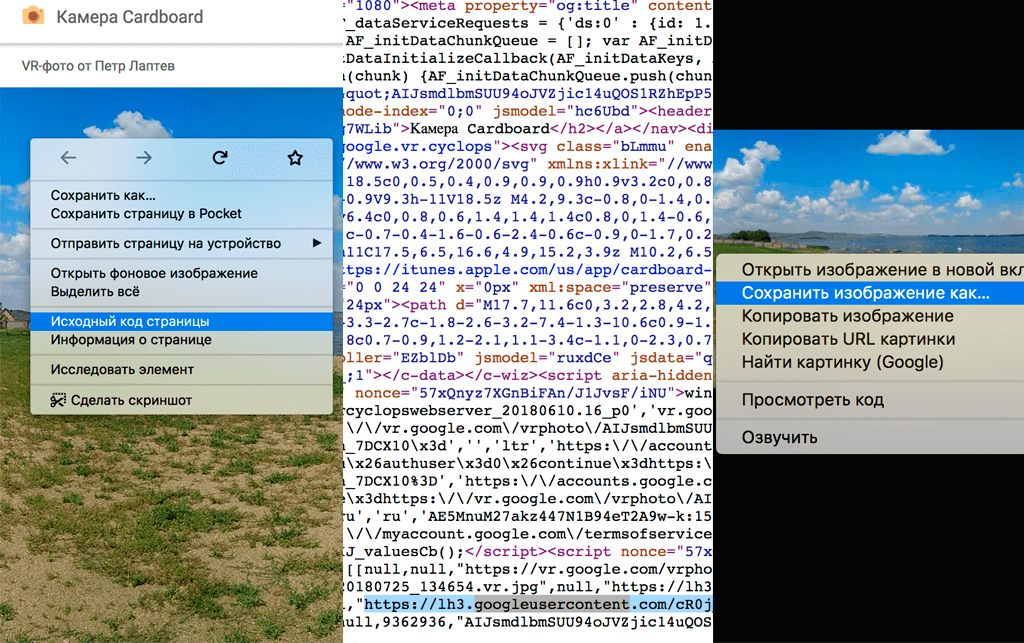Screen dimensions: 1024x643
Task: Select Информация о странице
Action: [131, 339]
